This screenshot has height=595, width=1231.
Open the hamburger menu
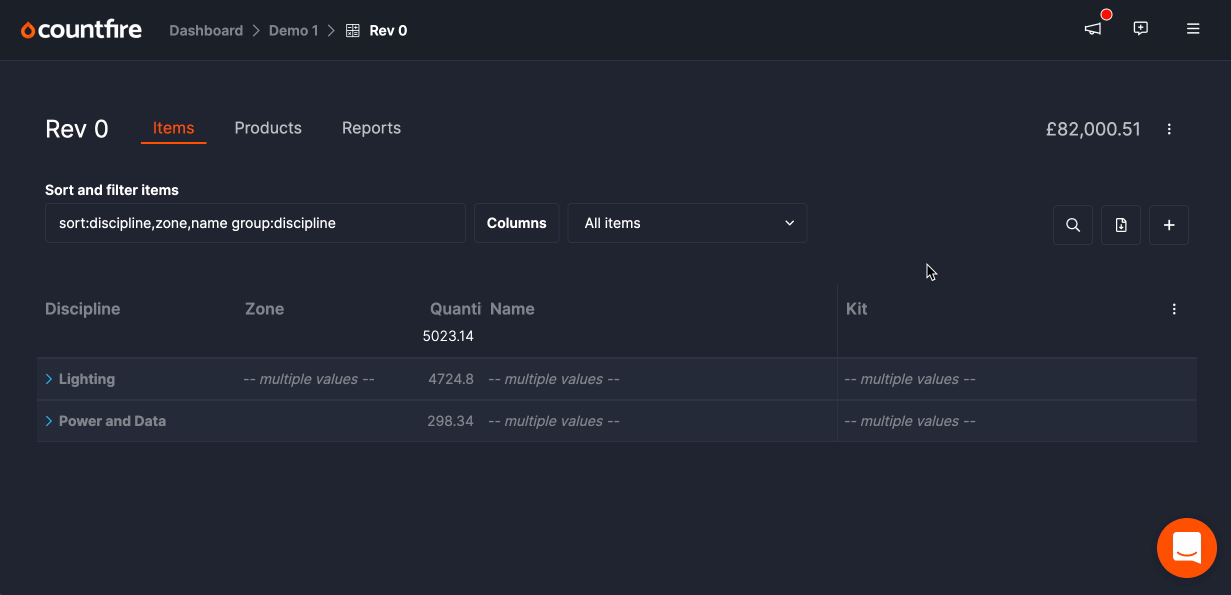pyautogui.click(x=1193, y=29)
